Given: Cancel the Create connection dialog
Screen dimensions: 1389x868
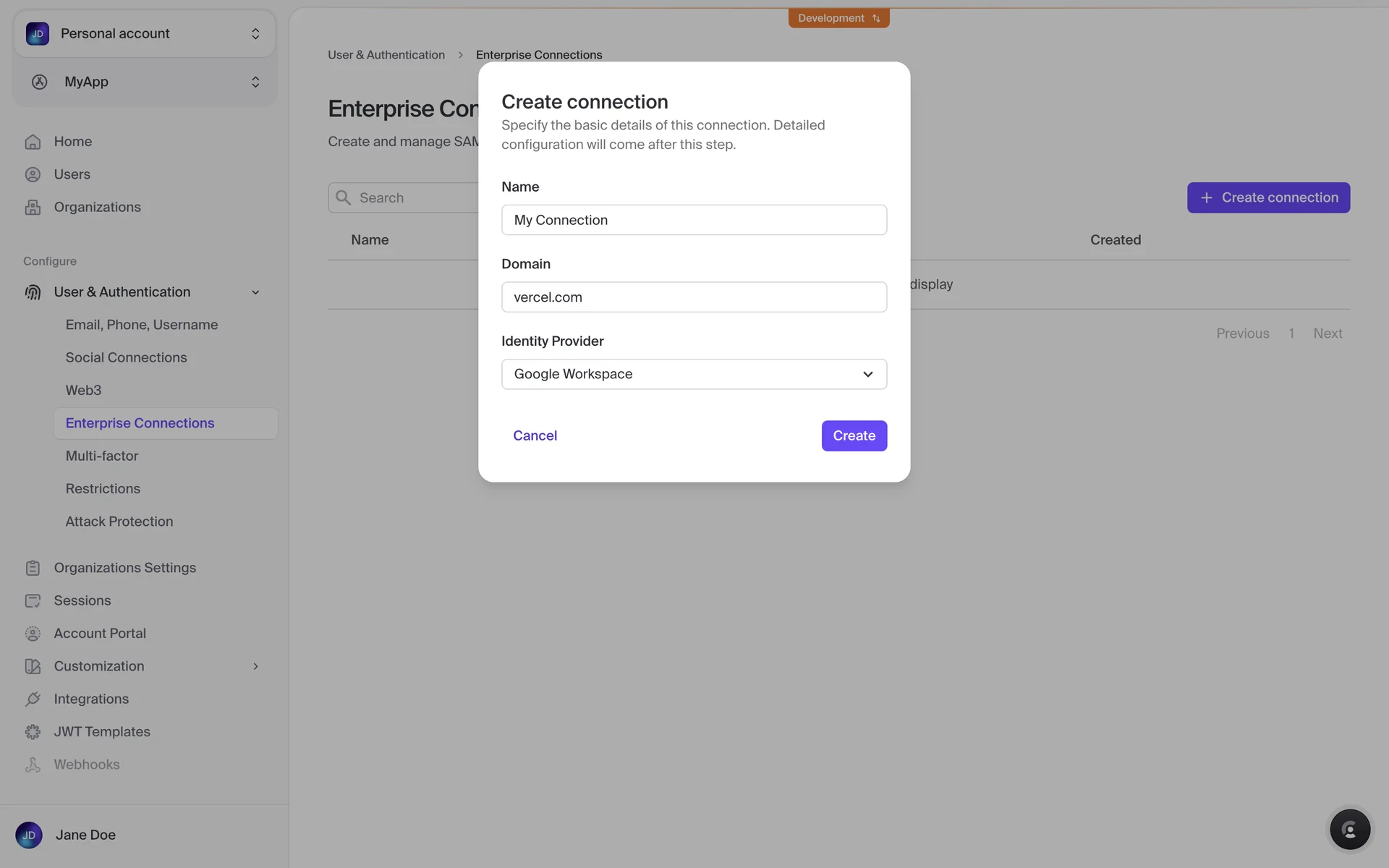Looking at the screenshot, I should 535,435.
